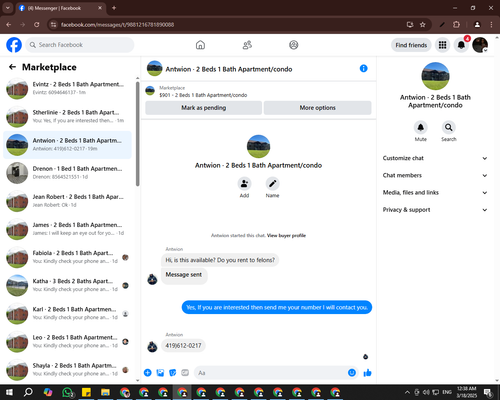
Task: Open Katha 3 Beds 2 Baths conversation
Action: pyautogui.click(x=67, y=285)
